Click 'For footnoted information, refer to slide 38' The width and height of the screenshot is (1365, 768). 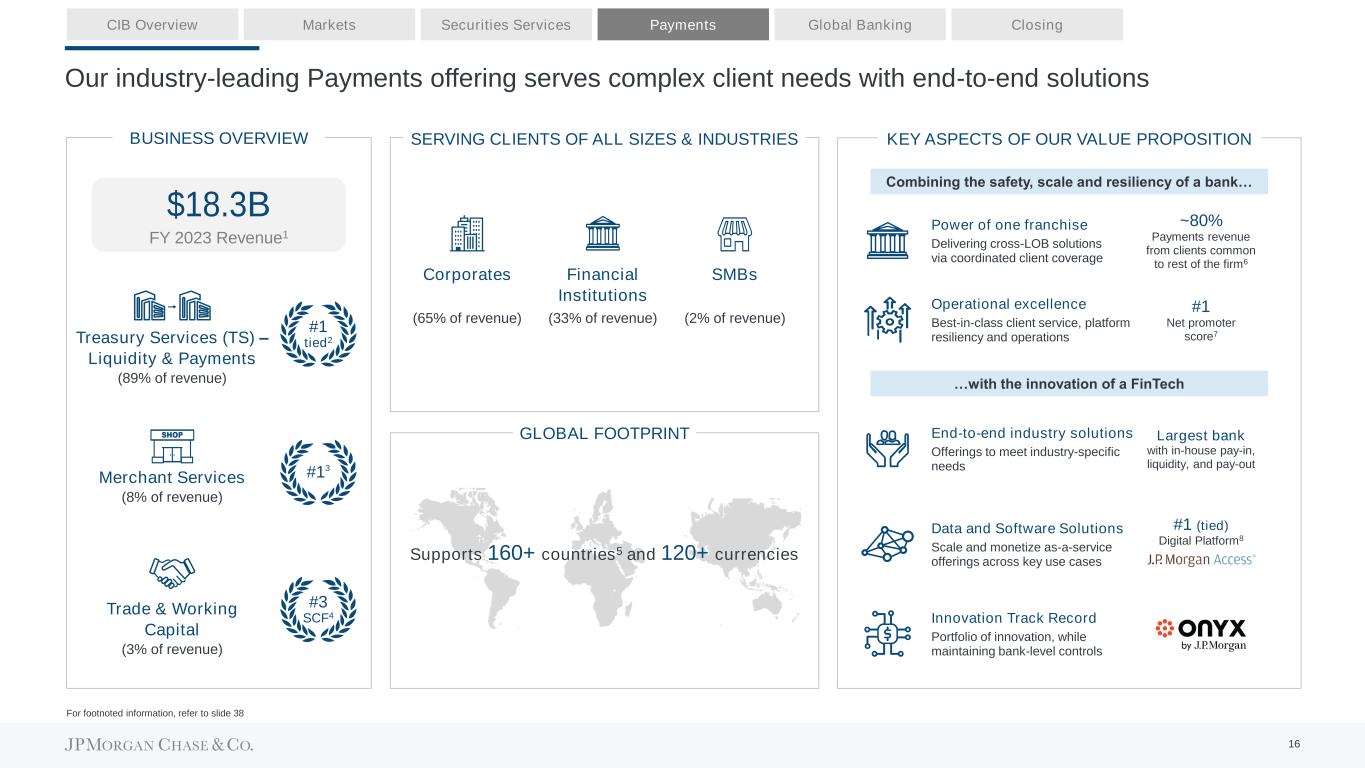[155, 713]
